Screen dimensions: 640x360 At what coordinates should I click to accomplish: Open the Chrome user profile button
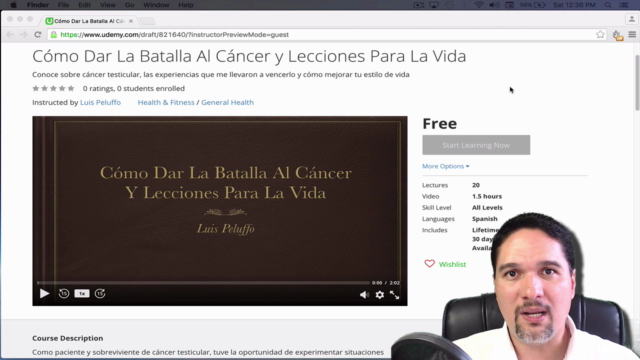[x=631, y=19]
